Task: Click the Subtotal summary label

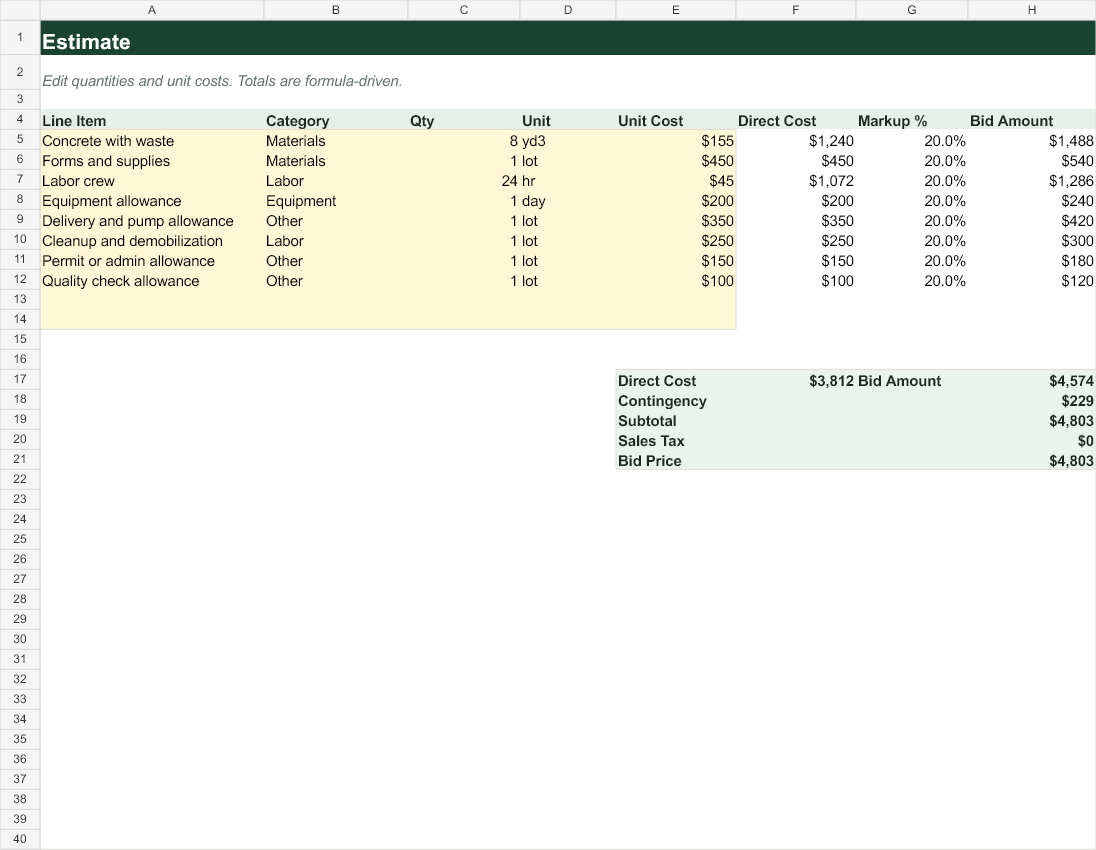Action: 675,421
